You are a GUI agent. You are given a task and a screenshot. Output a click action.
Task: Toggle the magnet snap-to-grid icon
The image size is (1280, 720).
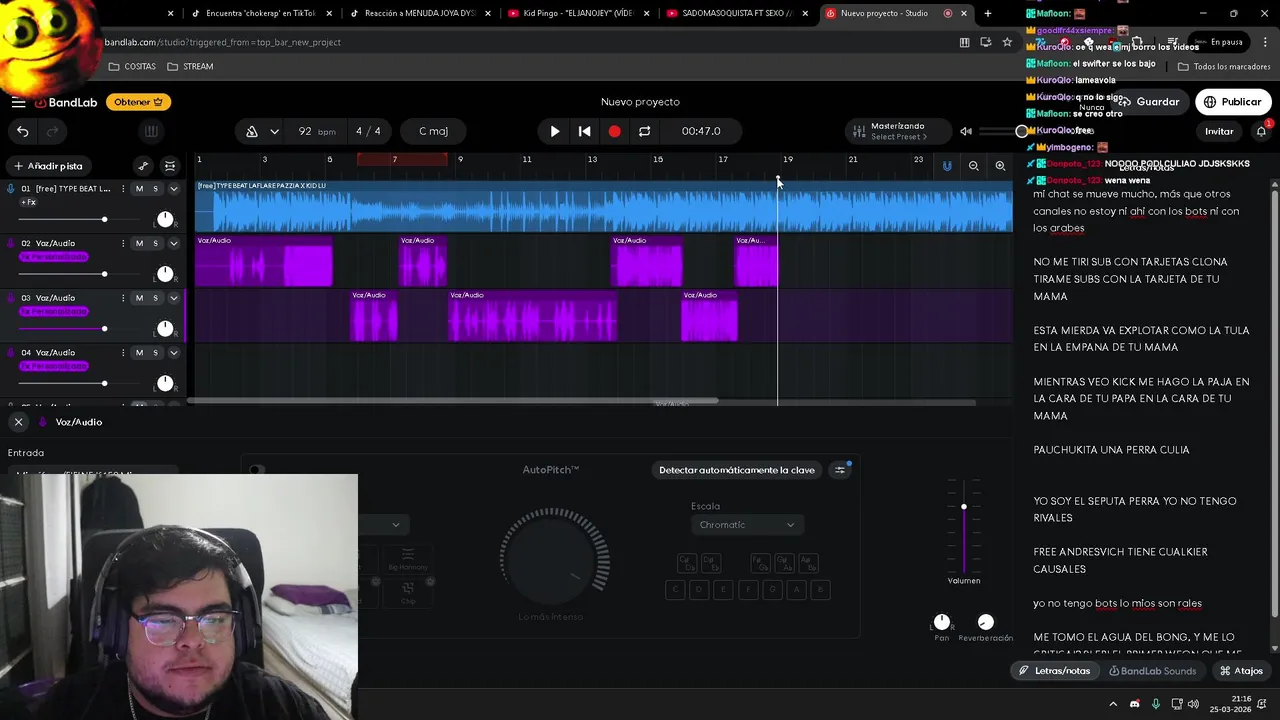click(947, 166)
